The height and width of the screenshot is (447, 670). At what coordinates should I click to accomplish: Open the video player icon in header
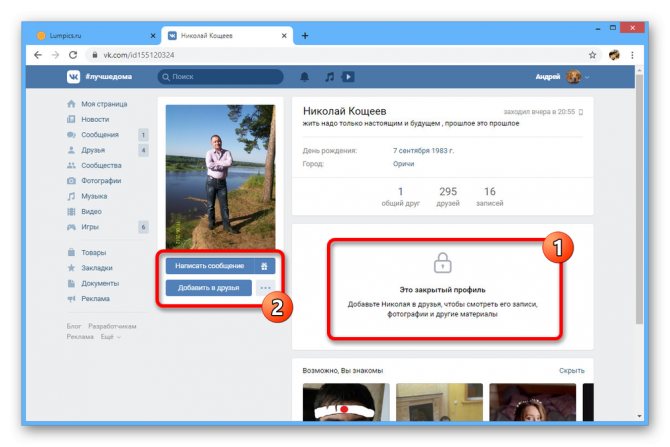[348, 77]
